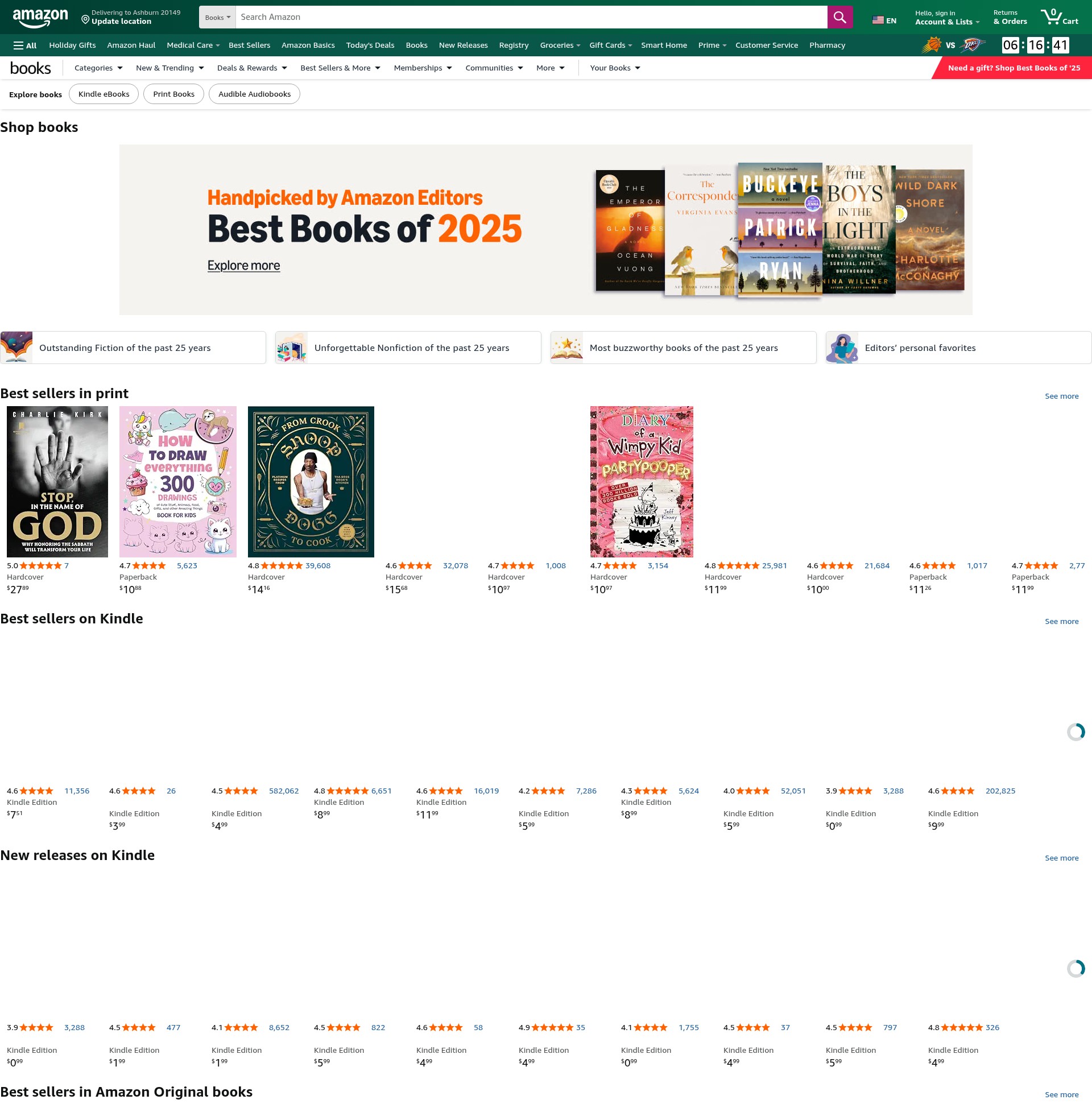Click See more for New releases on Kindle

[1062, 858]
